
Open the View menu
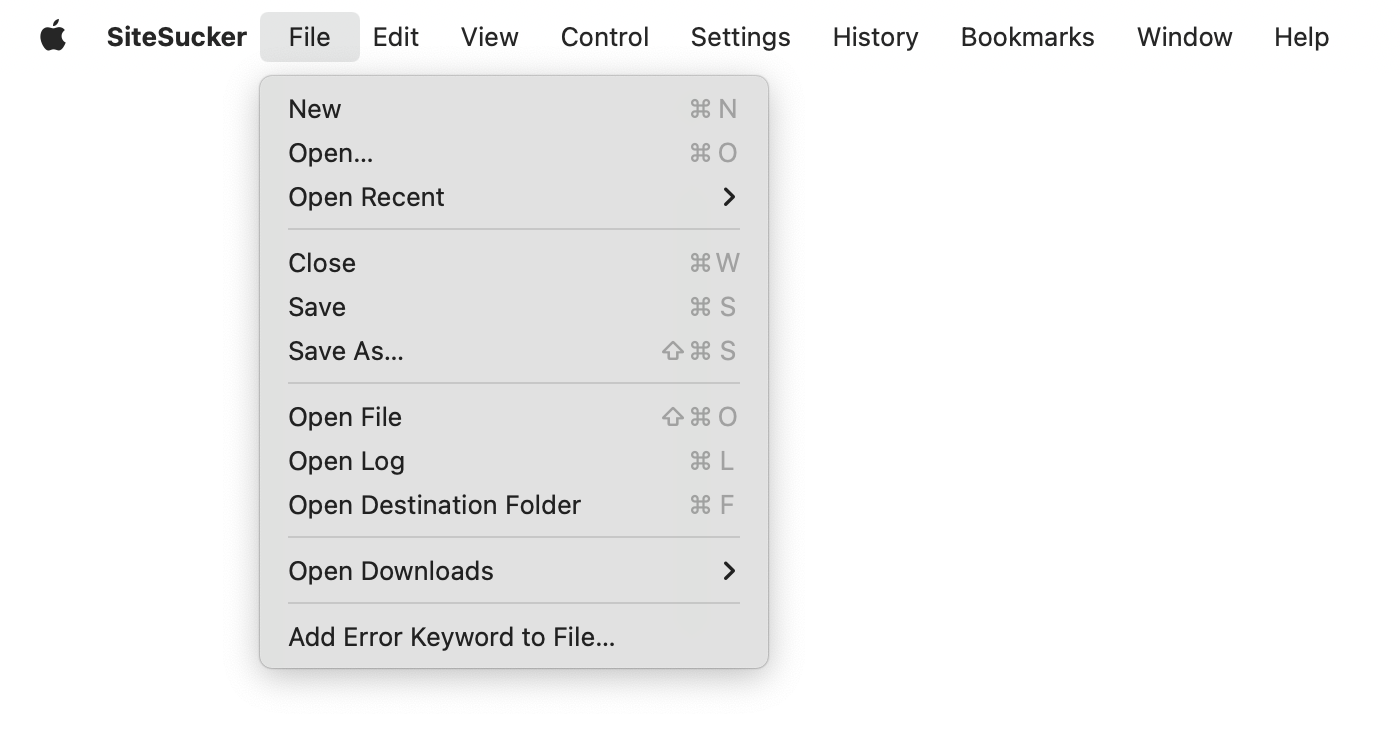coord(489,36)
